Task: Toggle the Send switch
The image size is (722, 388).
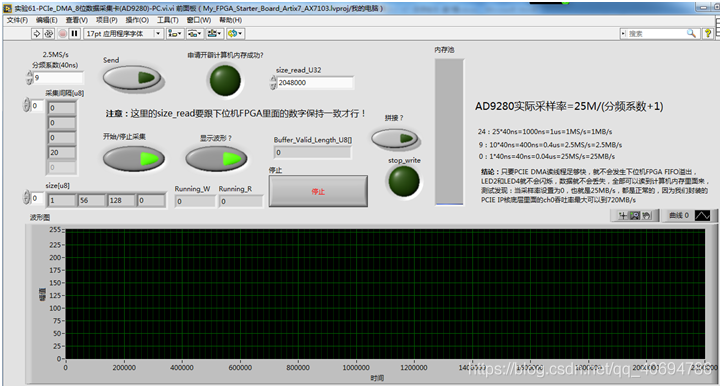Action: click(132, 78)
